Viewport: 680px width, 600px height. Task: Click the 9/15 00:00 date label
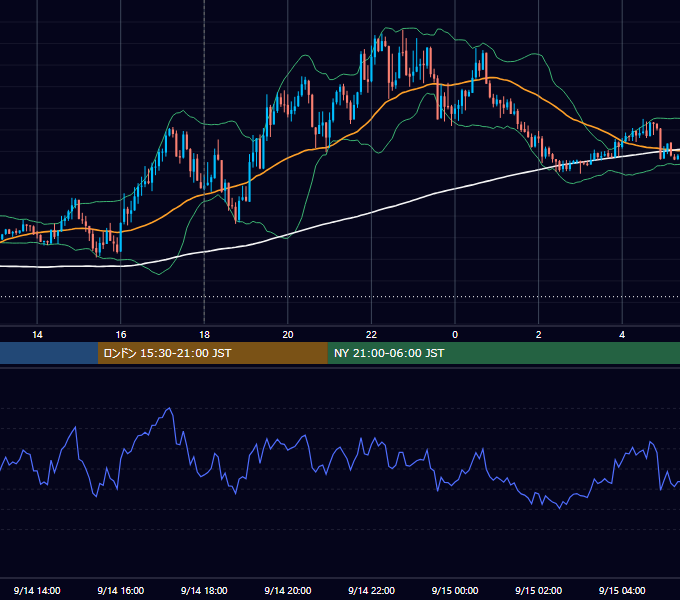pos(455,590)
